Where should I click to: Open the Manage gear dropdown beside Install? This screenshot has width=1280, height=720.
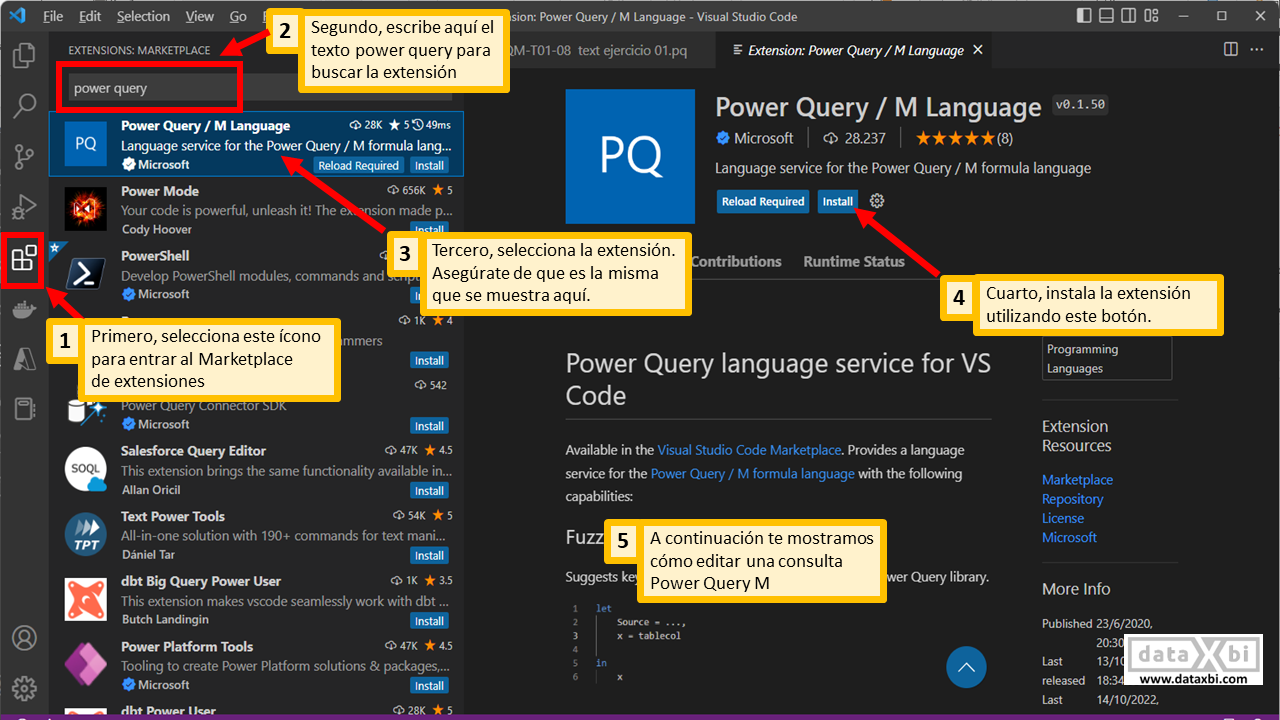point(877,201)
